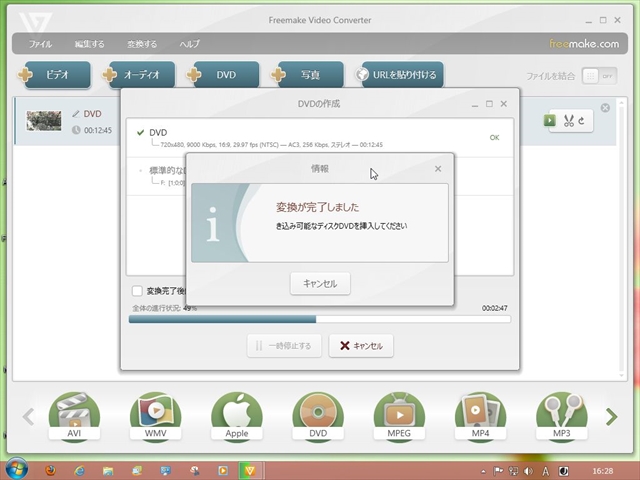The height and width of the screenshot is (480, 640).
Task: Select MP4 output format
Action: [x=480, y=415]
